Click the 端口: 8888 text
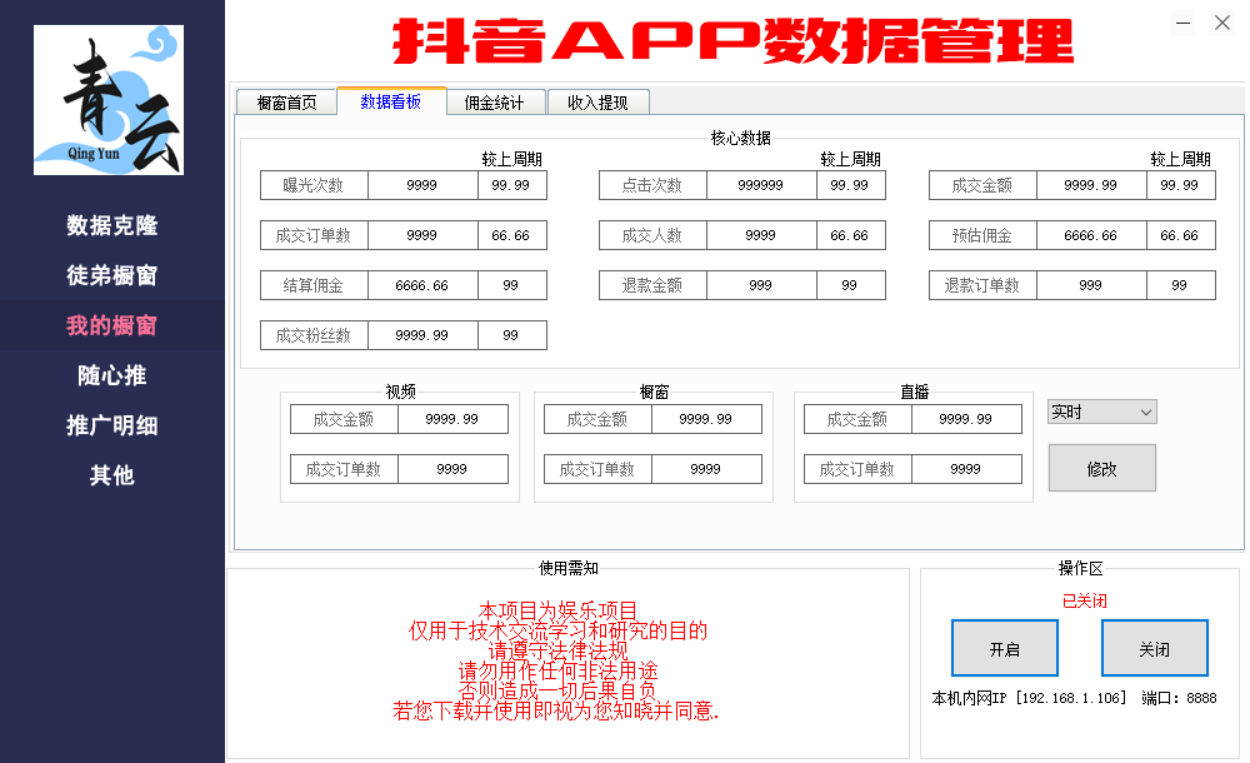Viewport: 1250px width, 763px height. [1179, 698]
